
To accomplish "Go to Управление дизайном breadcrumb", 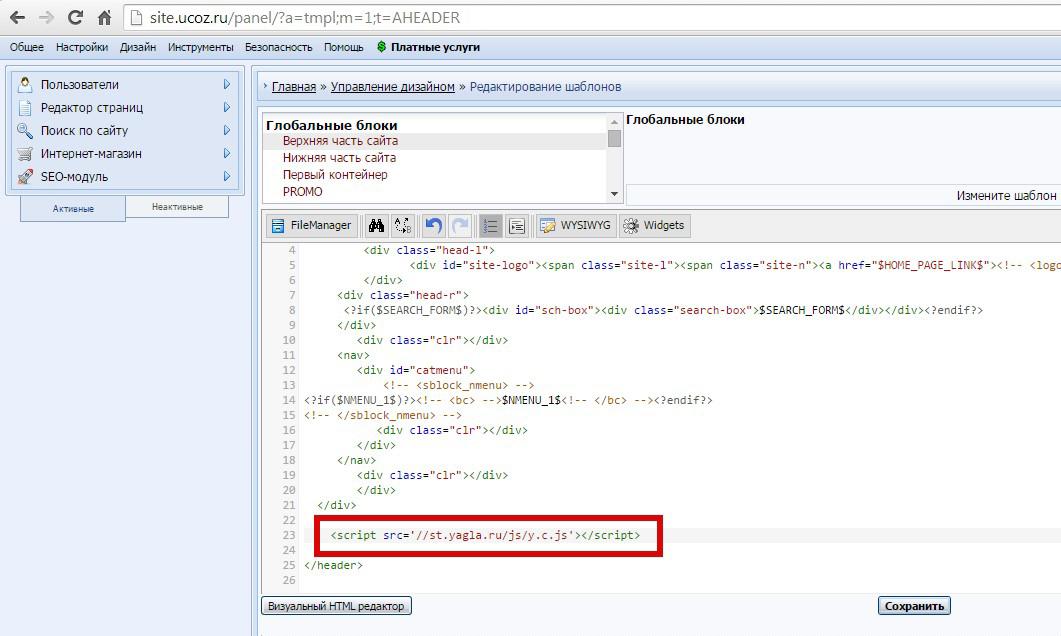I will point(392,87).
